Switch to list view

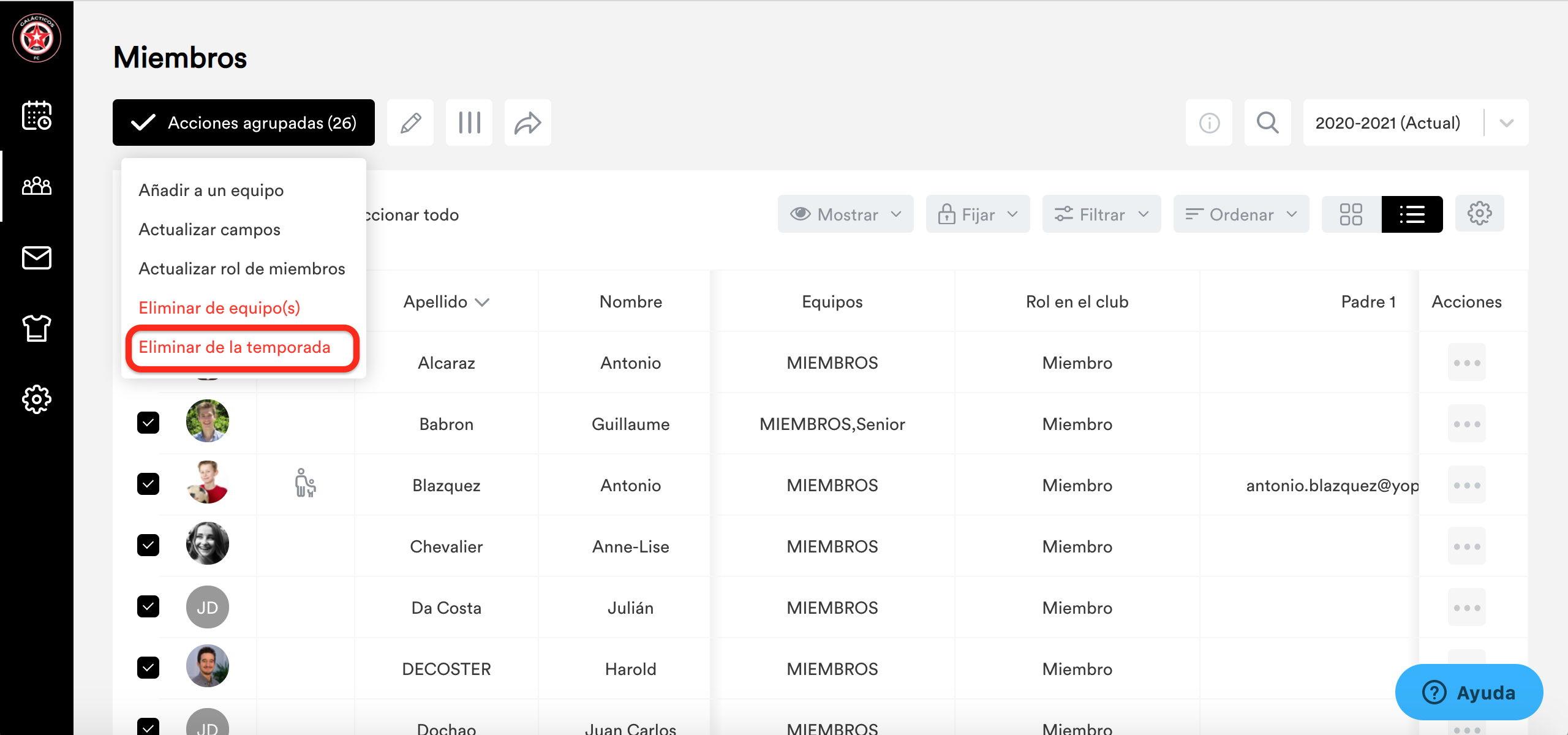coord(1412,214)
